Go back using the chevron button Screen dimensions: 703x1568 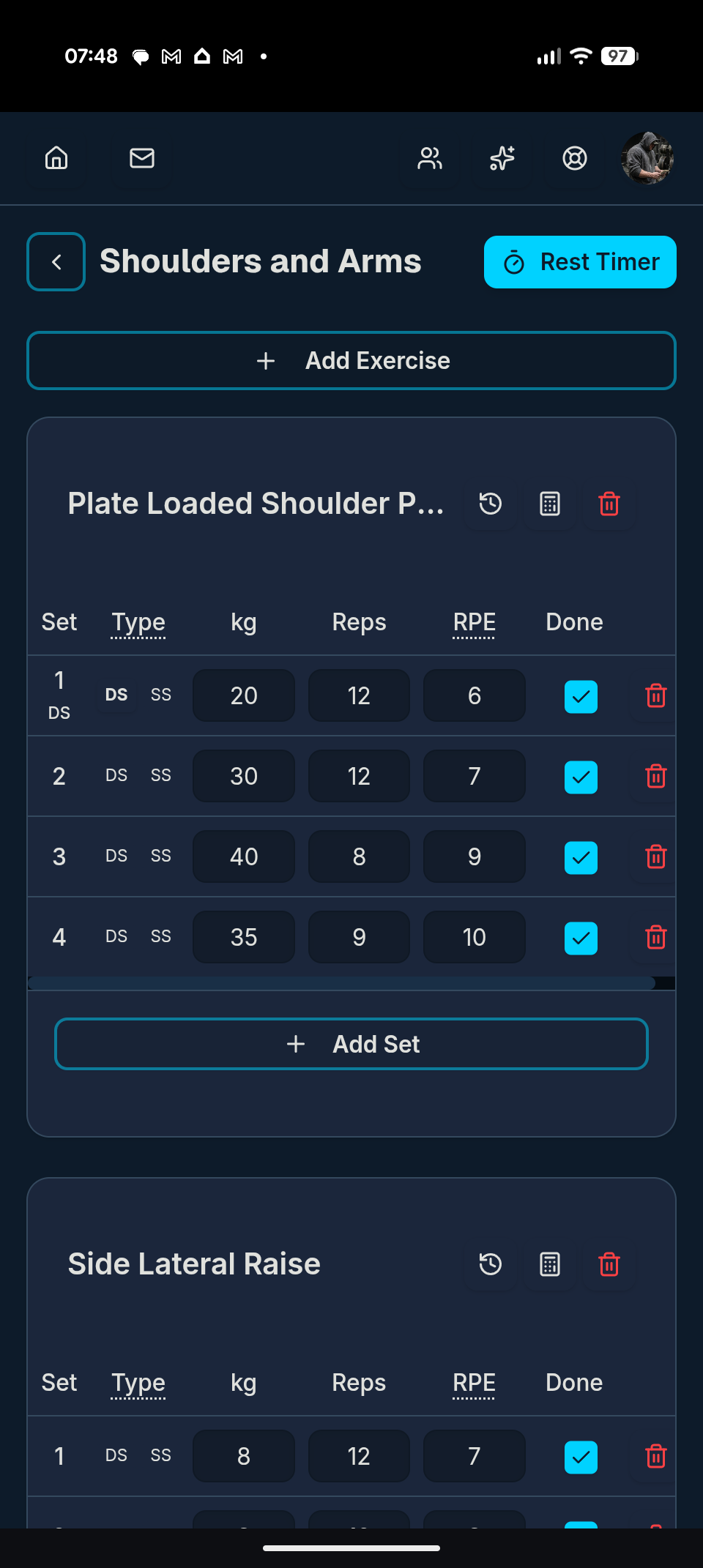point(56,262)
